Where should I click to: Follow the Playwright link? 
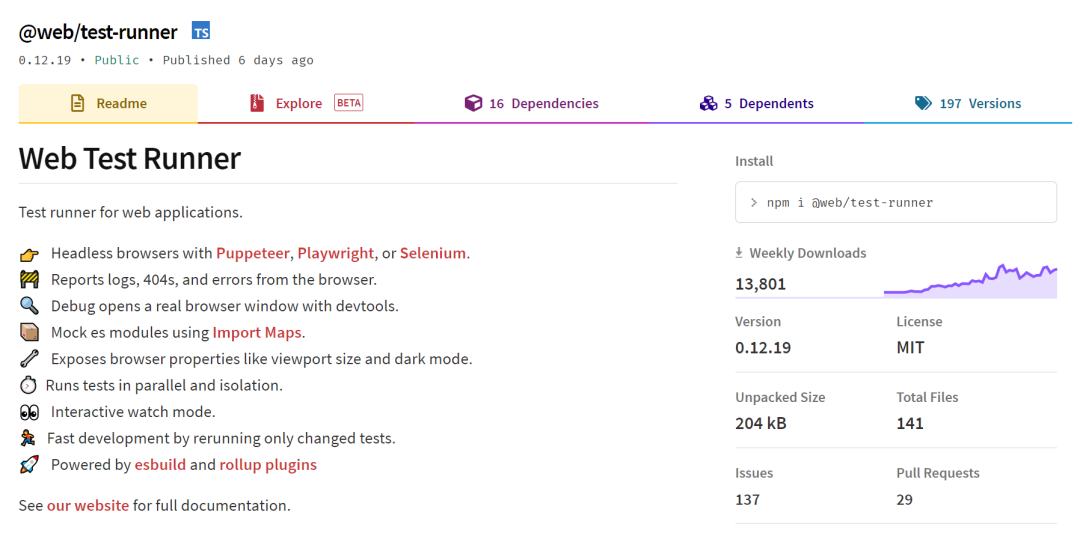(335, 253)
